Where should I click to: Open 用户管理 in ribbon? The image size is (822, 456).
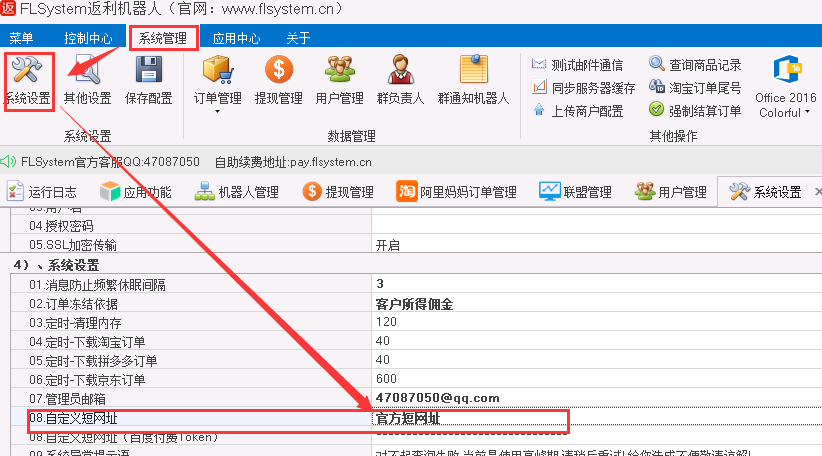pos(340,81)
